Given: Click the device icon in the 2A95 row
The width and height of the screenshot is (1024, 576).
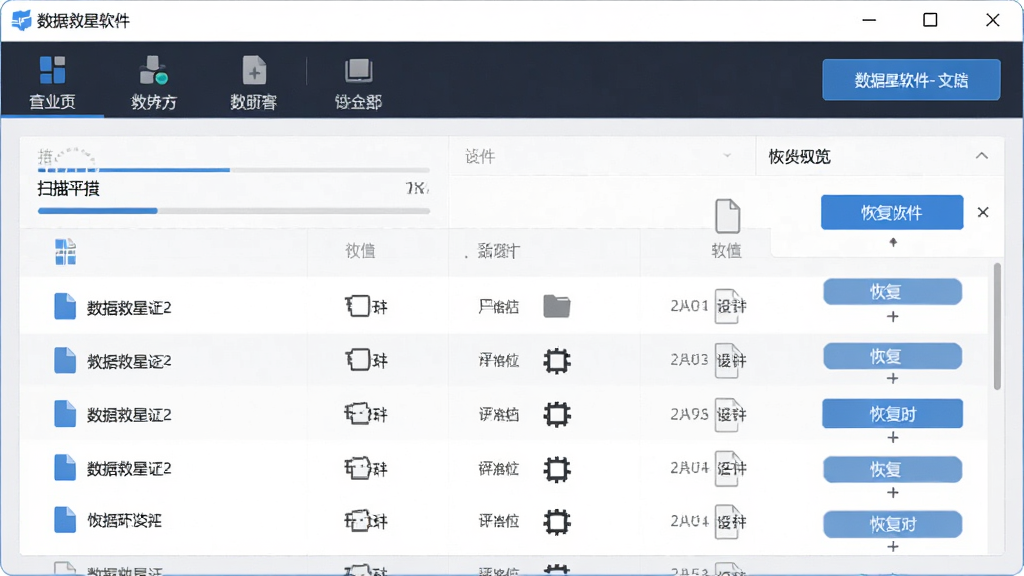Looking at the screenshot, I should coord(358,413).
